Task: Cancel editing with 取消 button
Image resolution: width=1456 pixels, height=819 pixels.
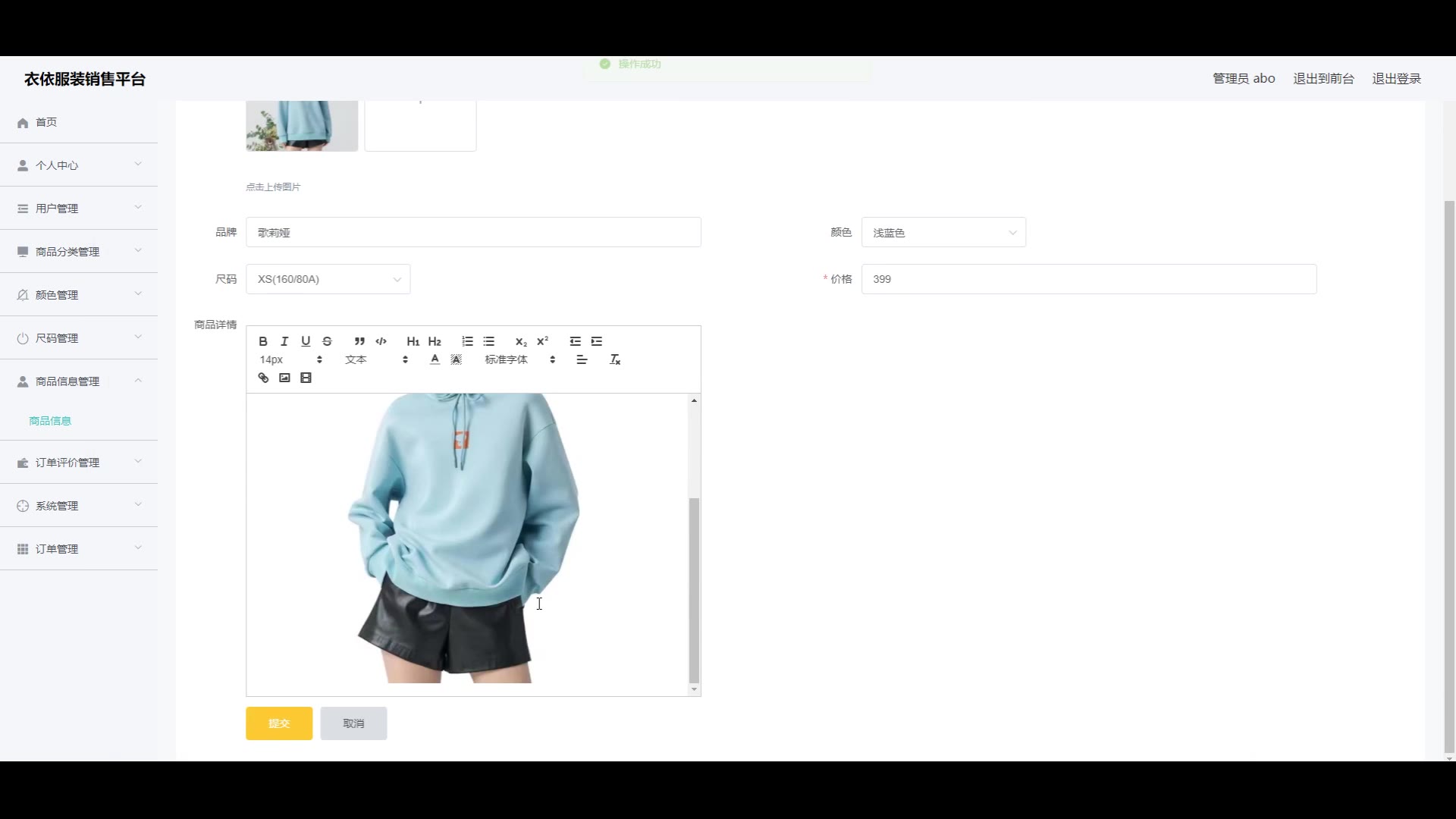Action: click(353, 723)
